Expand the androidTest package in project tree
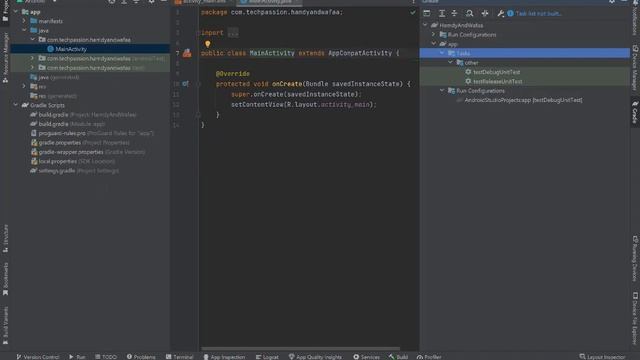 tap(33, 58)
